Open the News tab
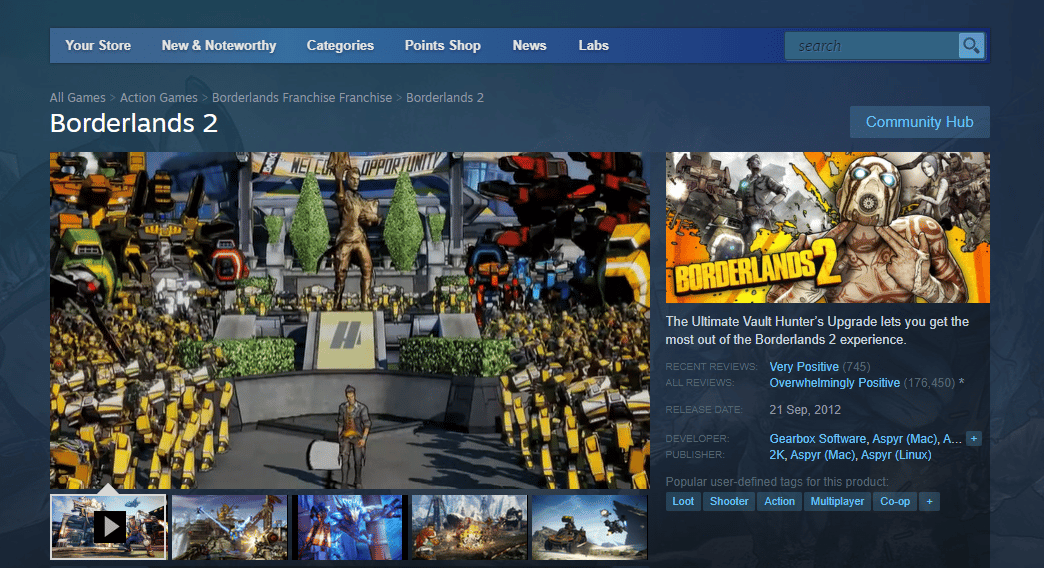The width and height of the screenshot is (1044, 568). point(529,45)
